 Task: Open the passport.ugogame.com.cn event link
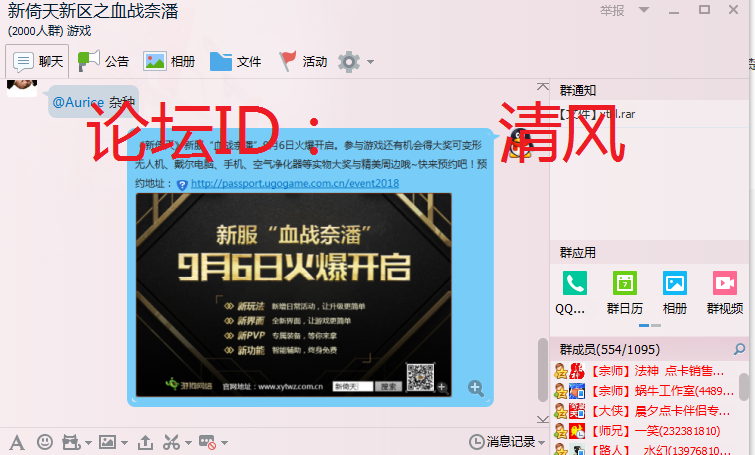295,183
